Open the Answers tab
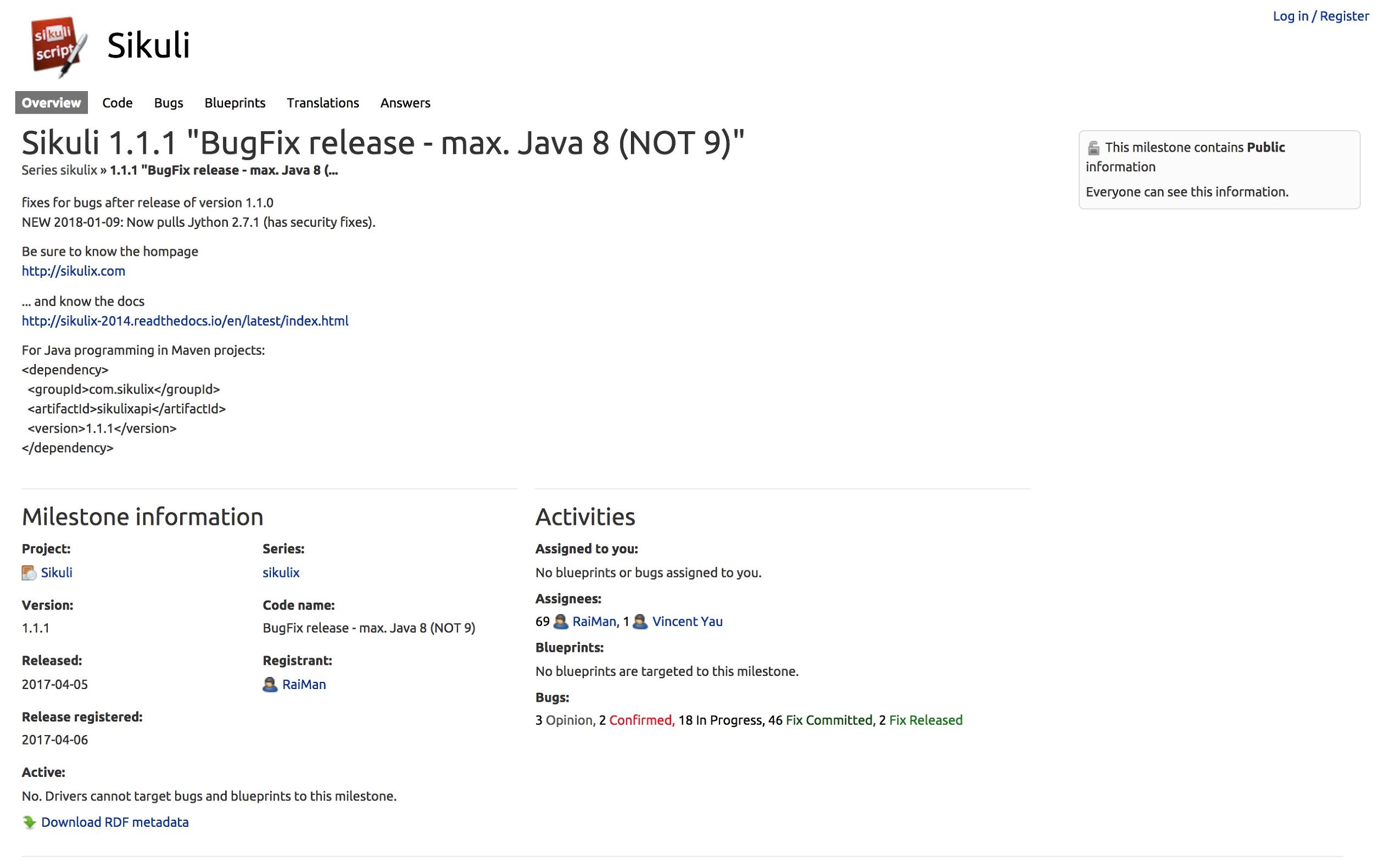 pos(405,103)
